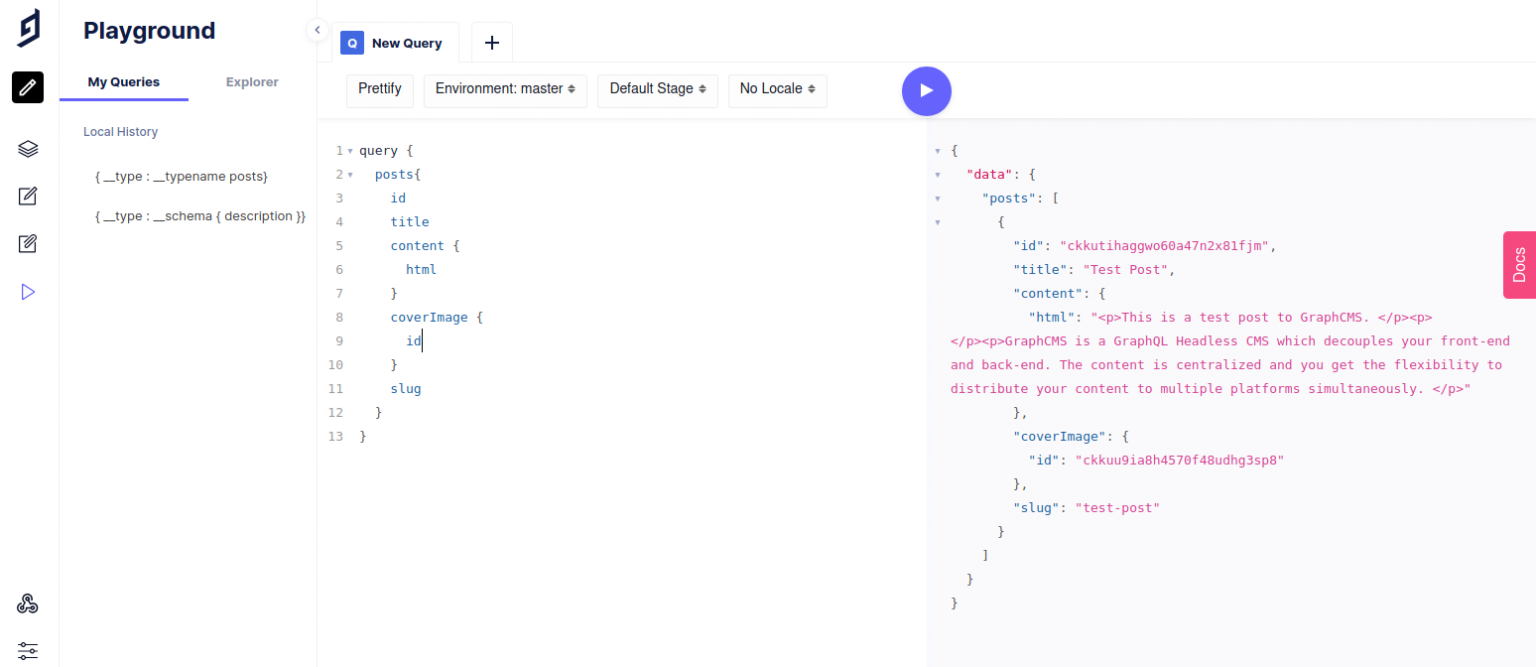Open the Webhooks icon at bottom sidebar
This screenshot has height=667, width=1536.
coord(27,603)
